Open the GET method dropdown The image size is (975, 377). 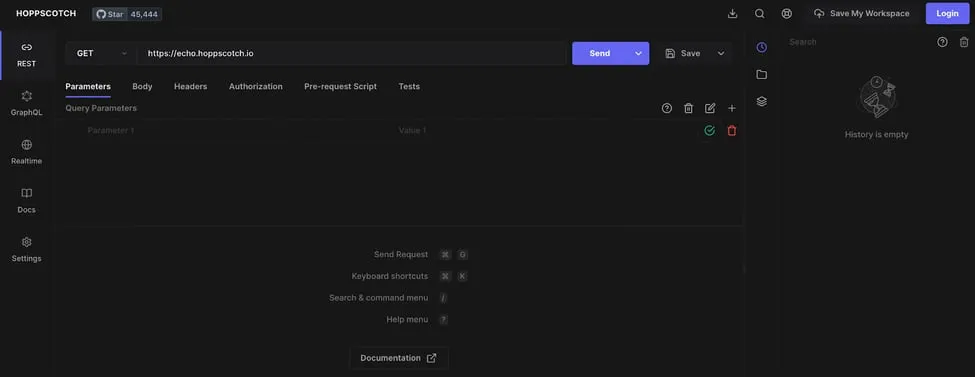click(x=101, y=54)
